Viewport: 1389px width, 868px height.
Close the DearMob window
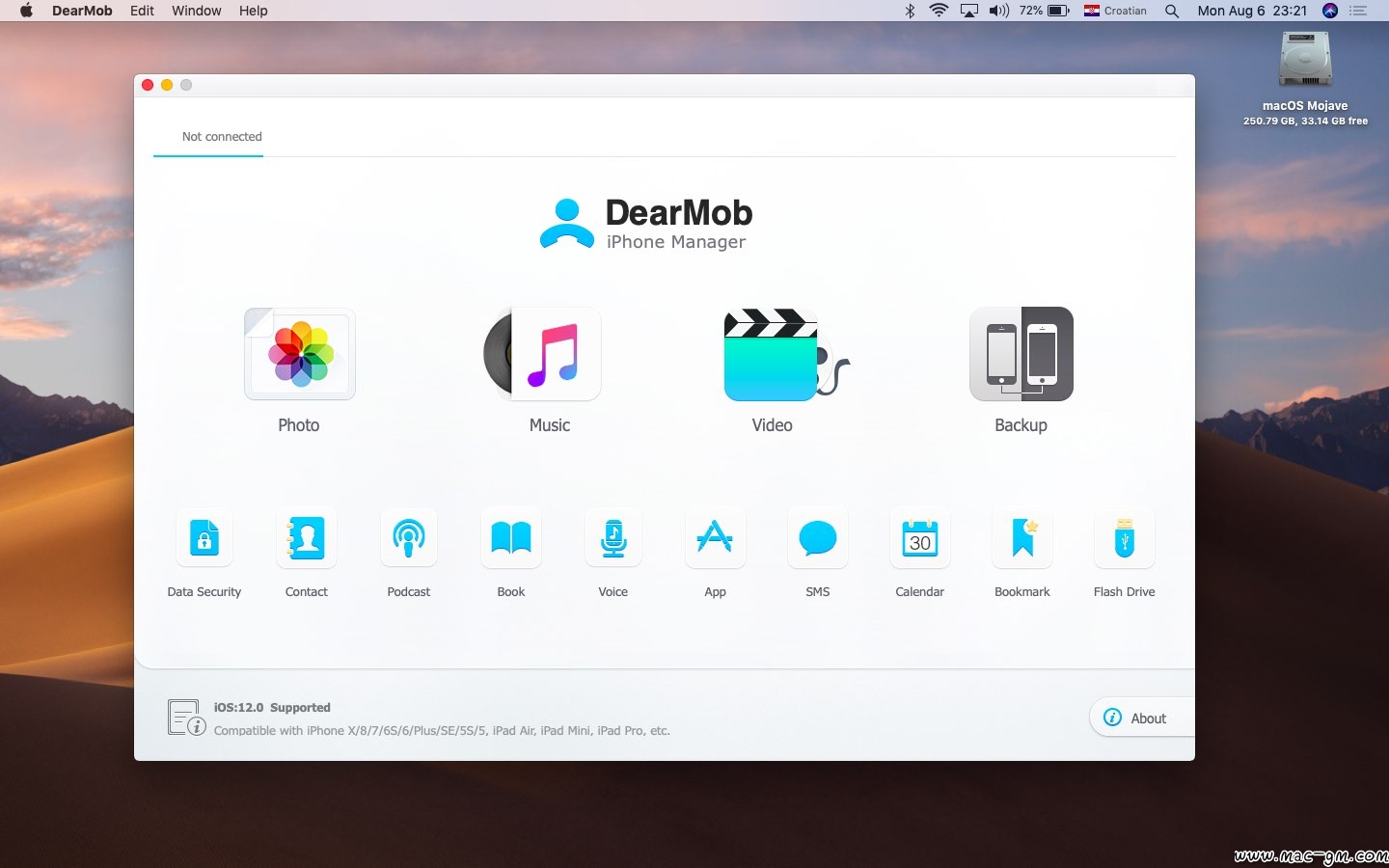click(148, 85)
